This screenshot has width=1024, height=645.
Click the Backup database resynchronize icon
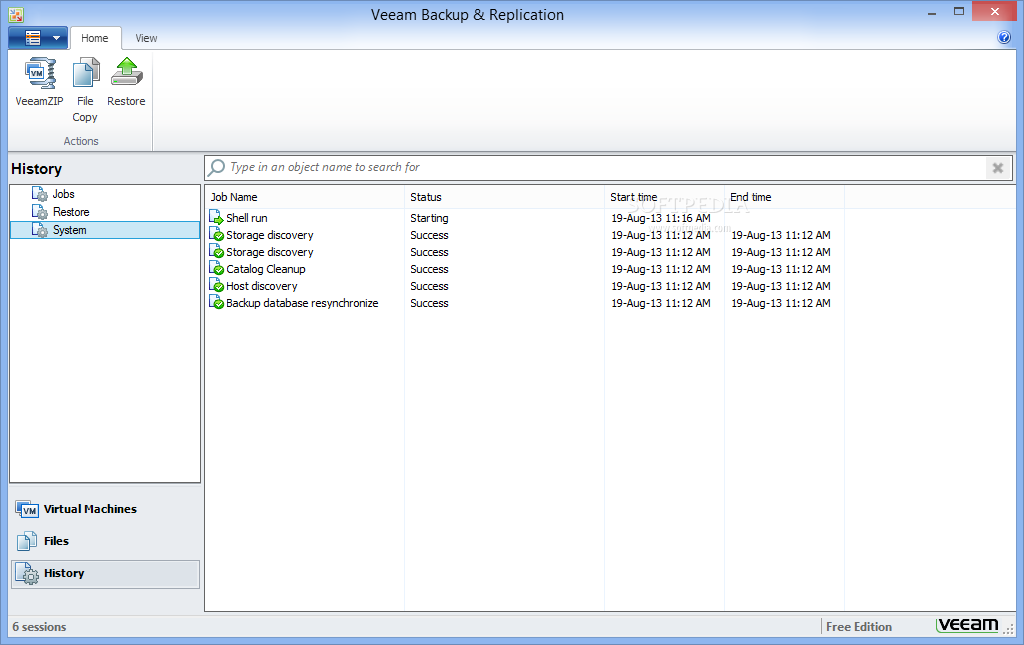coord(216,302)
